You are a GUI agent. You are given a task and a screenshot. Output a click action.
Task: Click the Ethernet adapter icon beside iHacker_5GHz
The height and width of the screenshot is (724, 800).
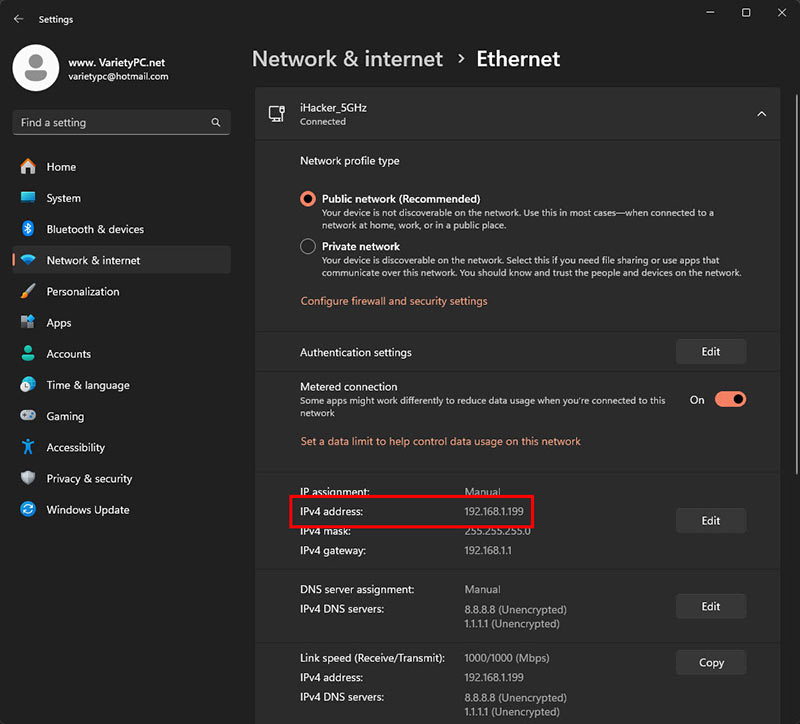(x=277, y=114)
